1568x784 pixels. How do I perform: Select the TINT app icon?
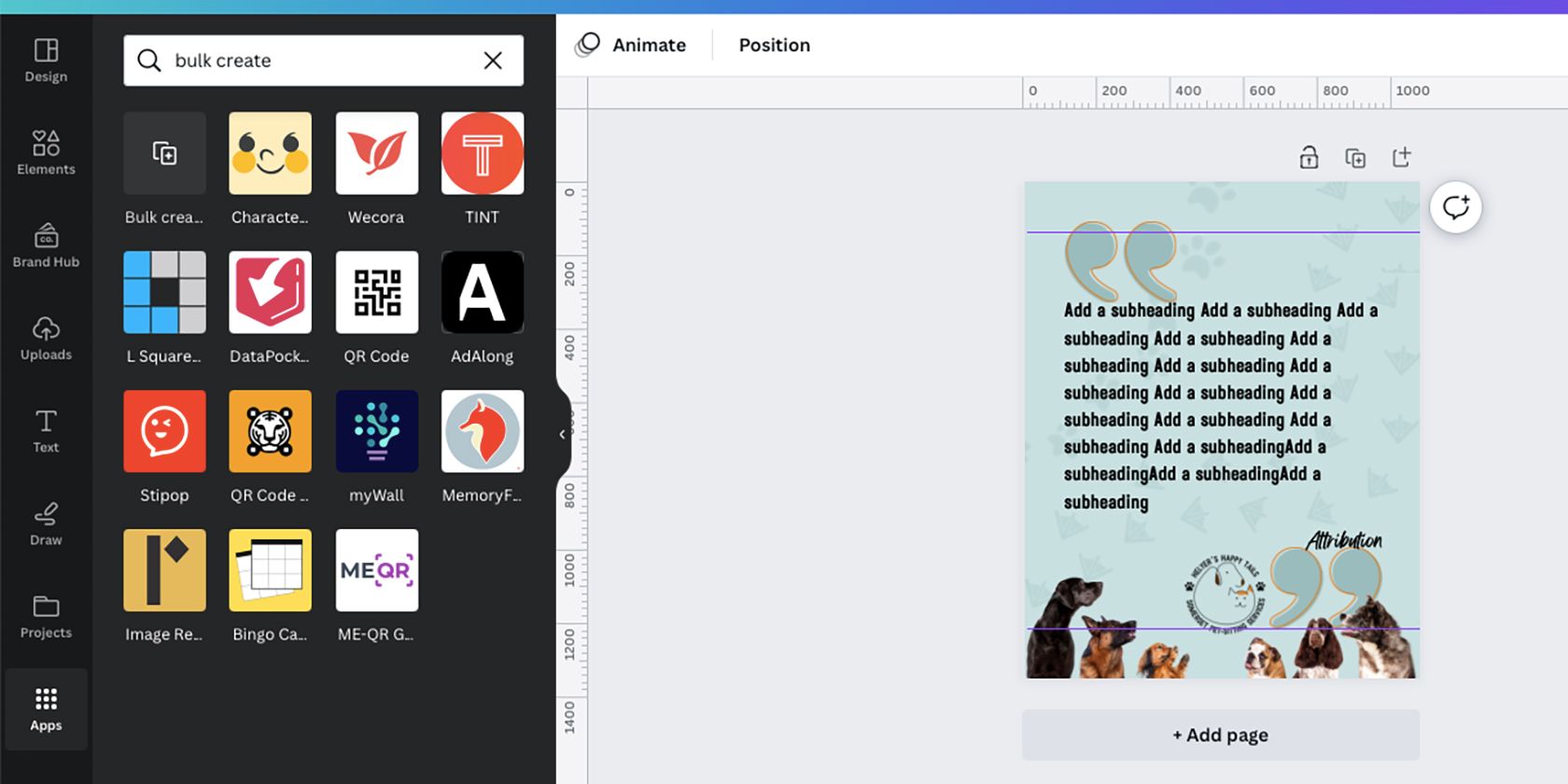coord(482,154)
